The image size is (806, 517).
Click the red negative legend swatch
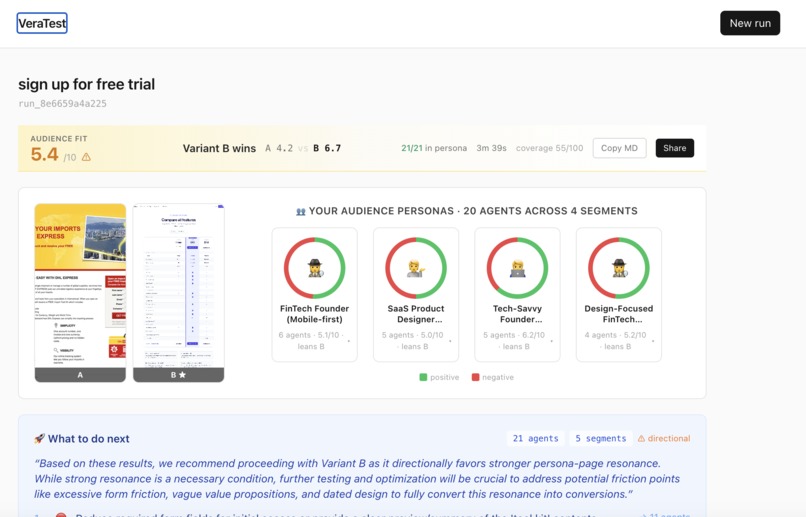pyautogui.click(x=475, y=377)
